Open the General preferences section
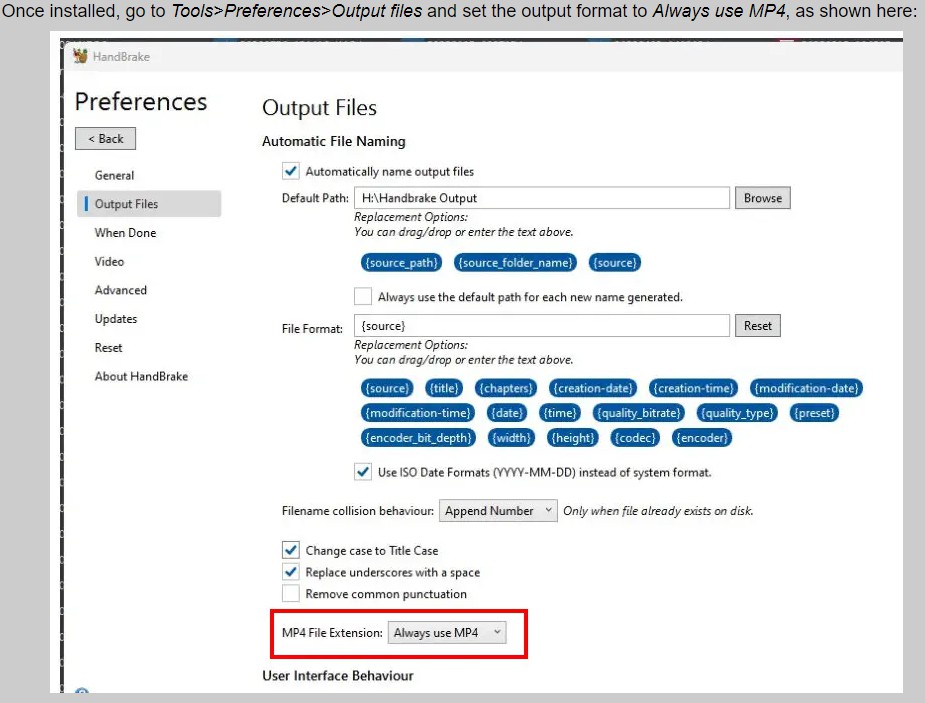925x703 pixels. pyautogui.click(x=114, y=175)
